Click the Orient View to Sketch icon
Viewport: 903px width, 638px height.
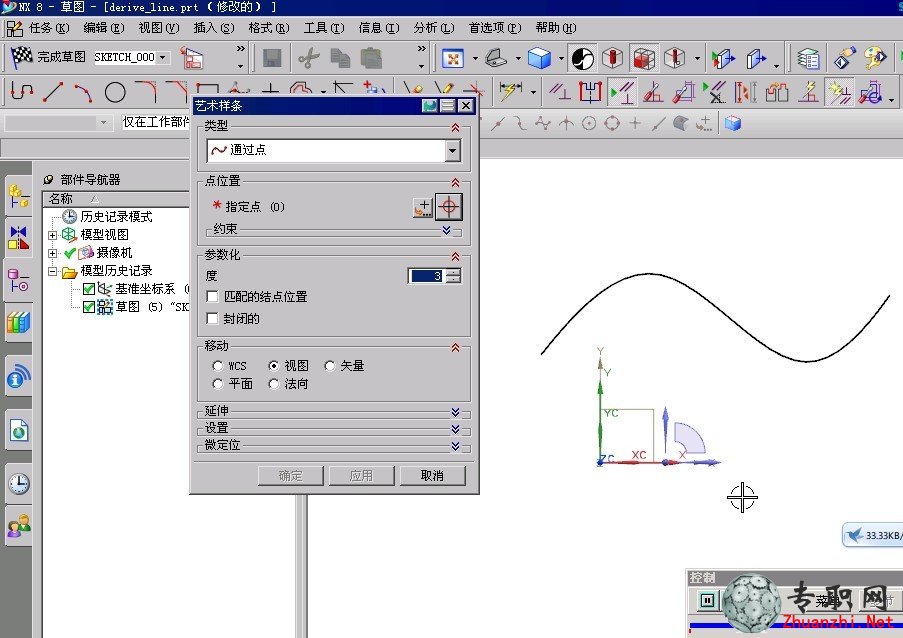tap(496, 58)
